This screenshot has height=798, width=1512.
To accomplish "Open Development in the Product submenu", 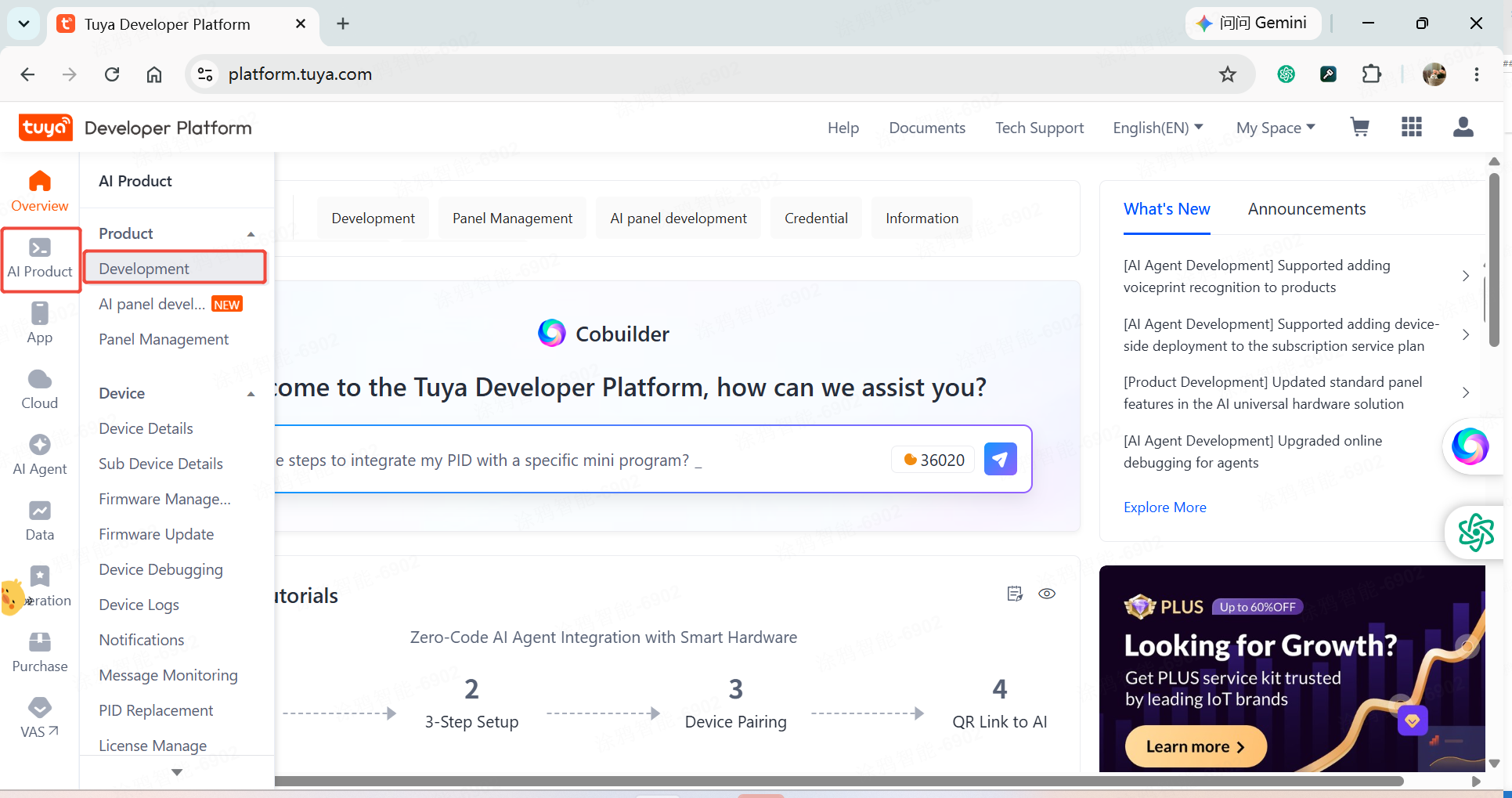I will [174, 269].
